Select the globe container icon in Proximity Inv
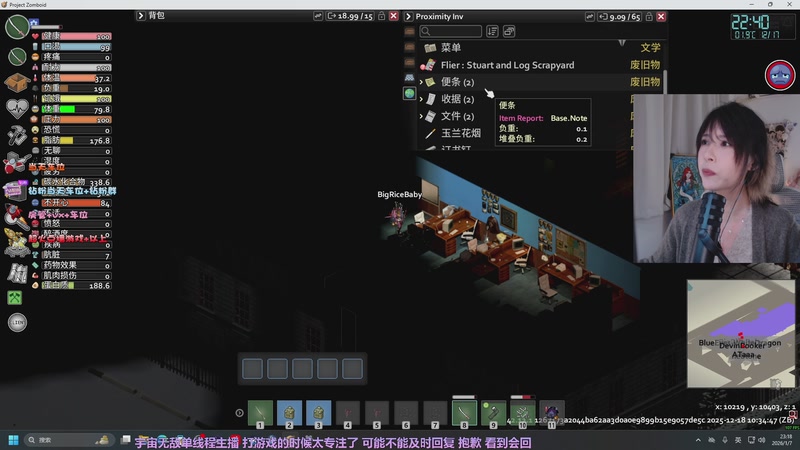 tap(409, 93)
